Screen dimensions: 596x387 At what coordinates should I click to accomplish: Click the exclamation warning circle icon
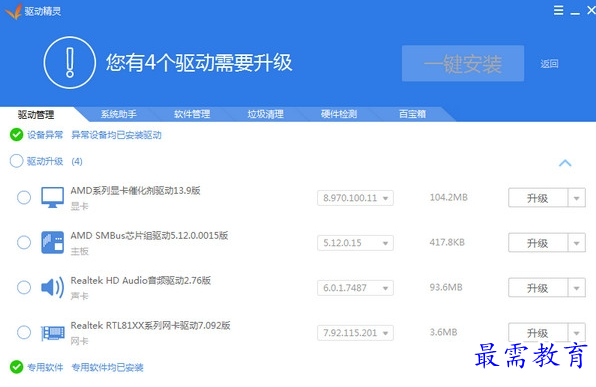pos(70,63)
